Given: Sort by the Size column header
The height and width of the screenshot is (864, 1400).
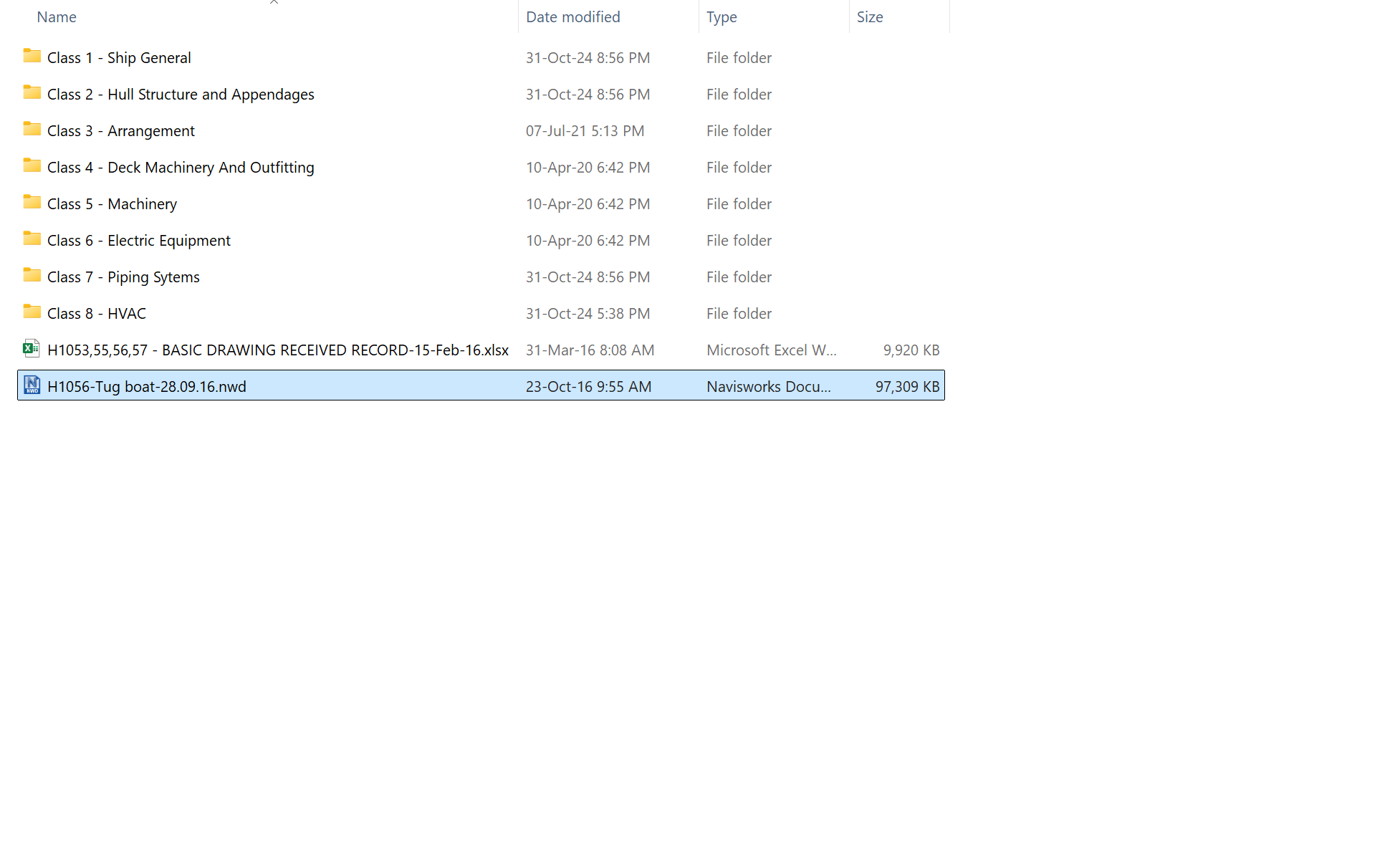Looking at the screenshot, I should [x=870, y=17].
